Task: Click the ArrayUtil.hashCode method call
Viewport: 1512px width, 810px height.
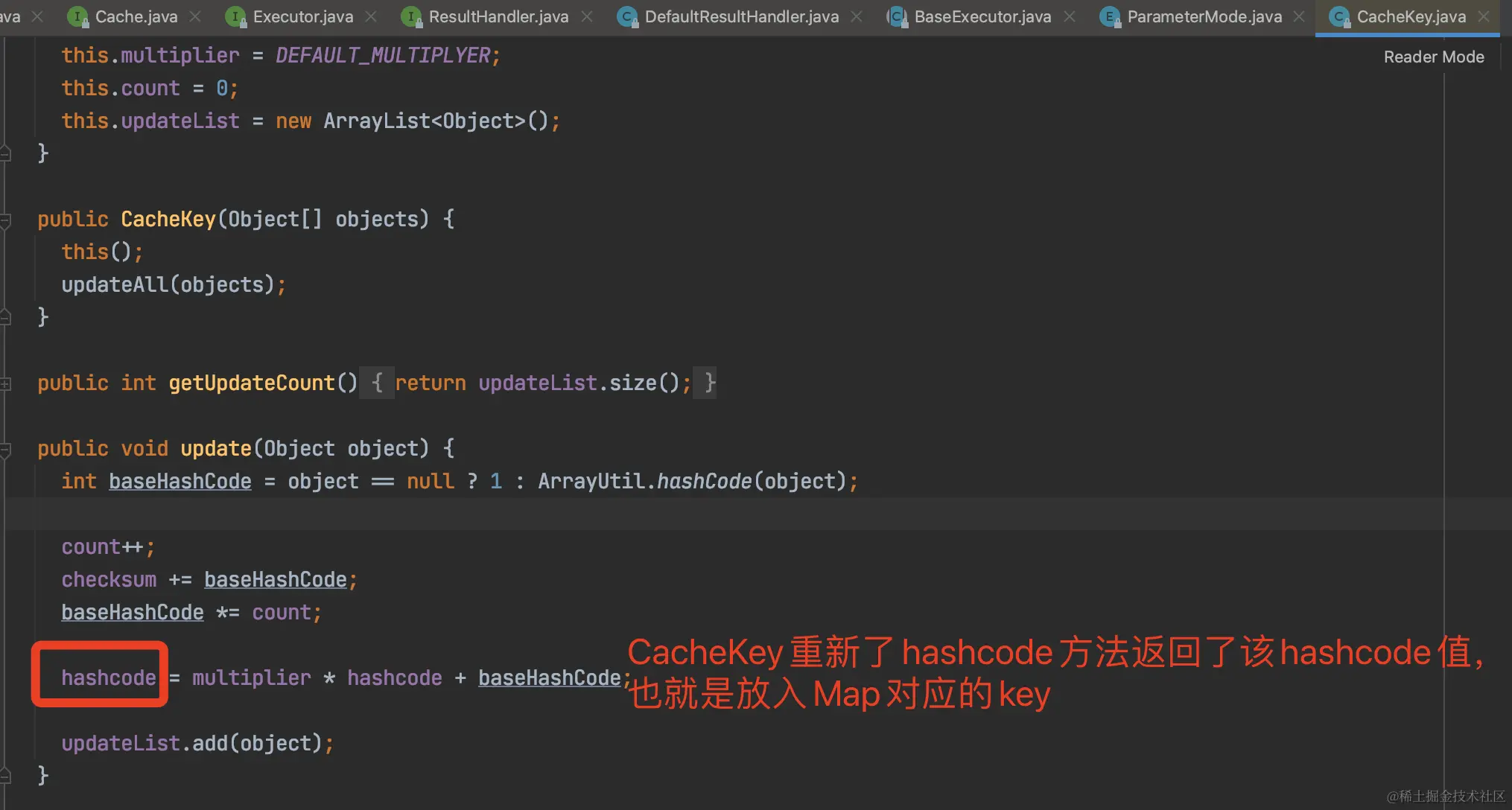Action: 703,481
